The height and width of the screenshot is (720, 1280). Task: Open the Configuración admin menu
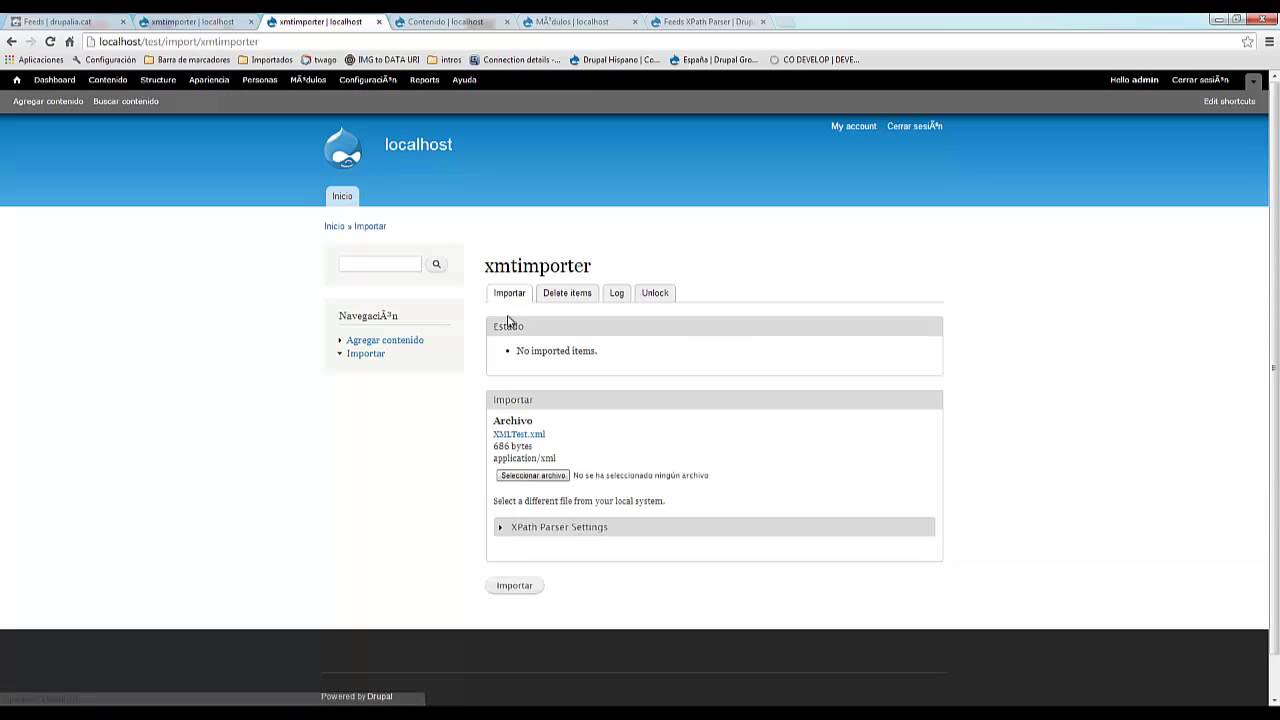368,80
